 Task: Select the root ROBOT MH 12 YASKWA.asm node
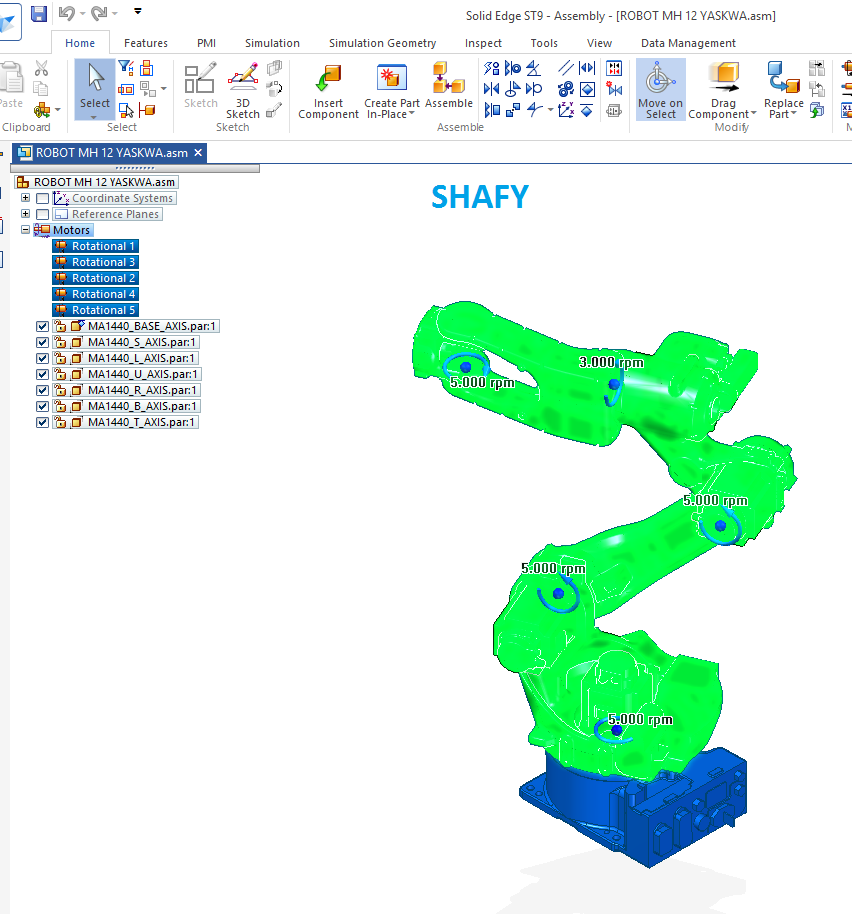pos(96,182)
